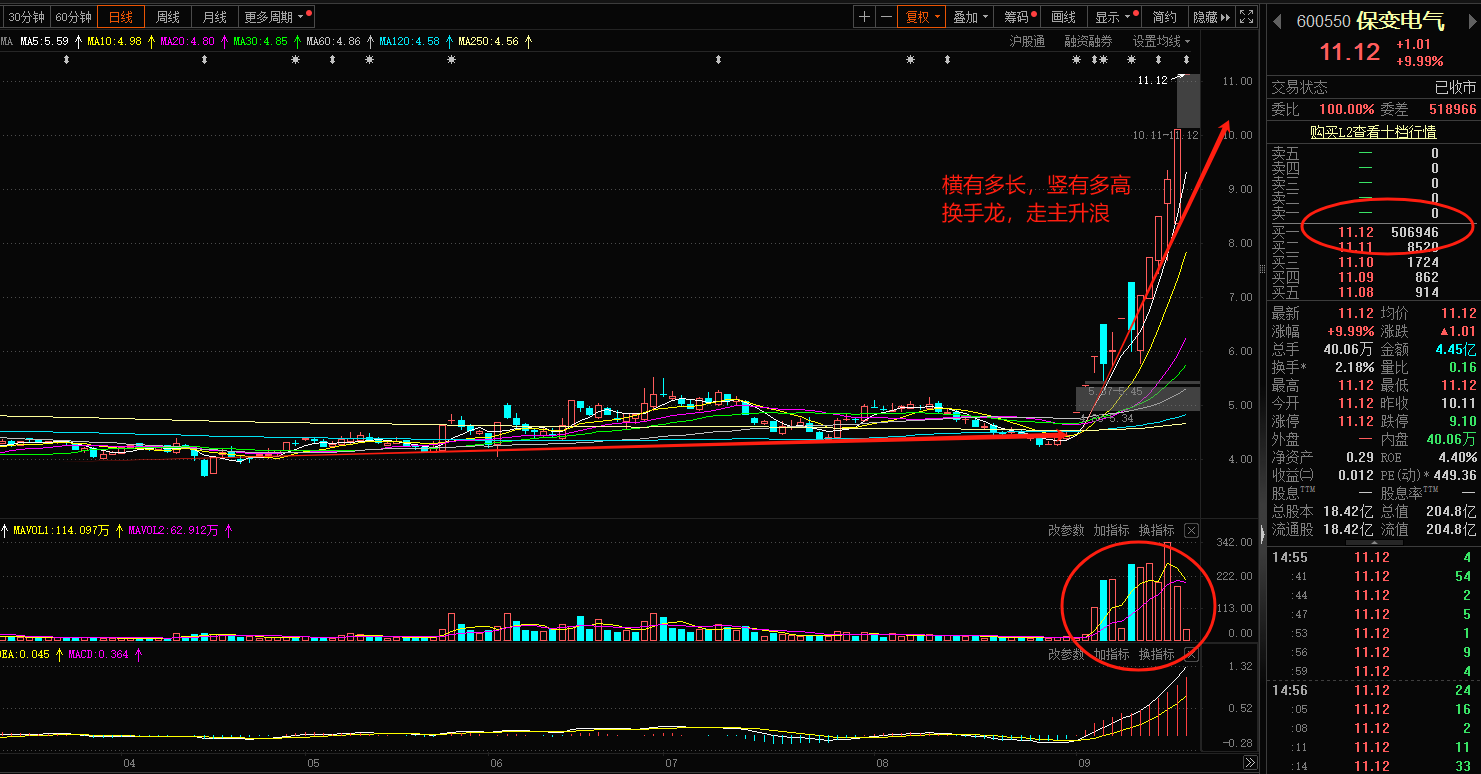Screen dimensions: 1481x774
Task: Click 换手 turnover 2.18% value
Action: [x=1354, y=367]
